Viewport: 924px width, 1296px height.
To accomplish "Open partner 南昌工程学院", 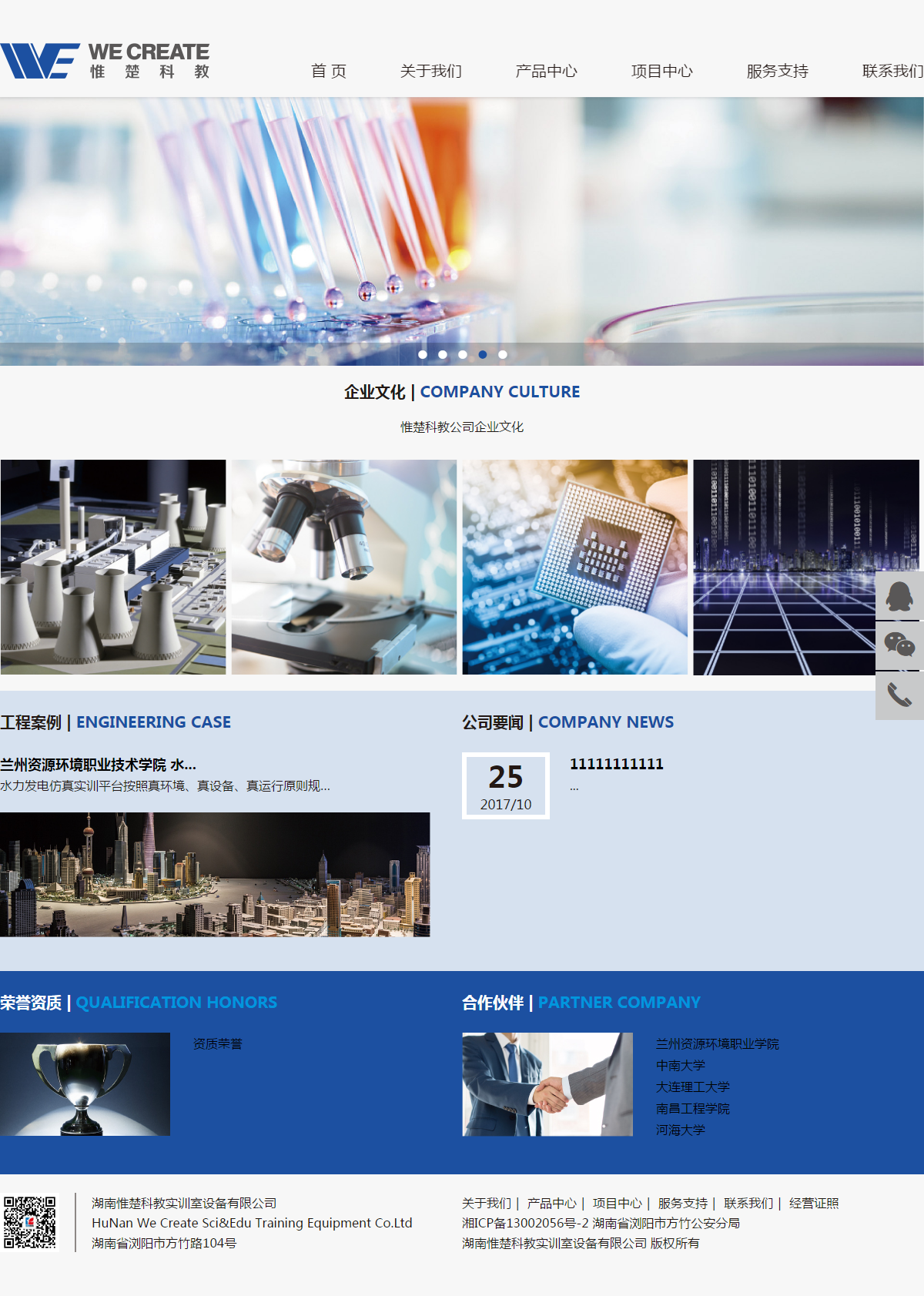I will (x=693, y=1109).
